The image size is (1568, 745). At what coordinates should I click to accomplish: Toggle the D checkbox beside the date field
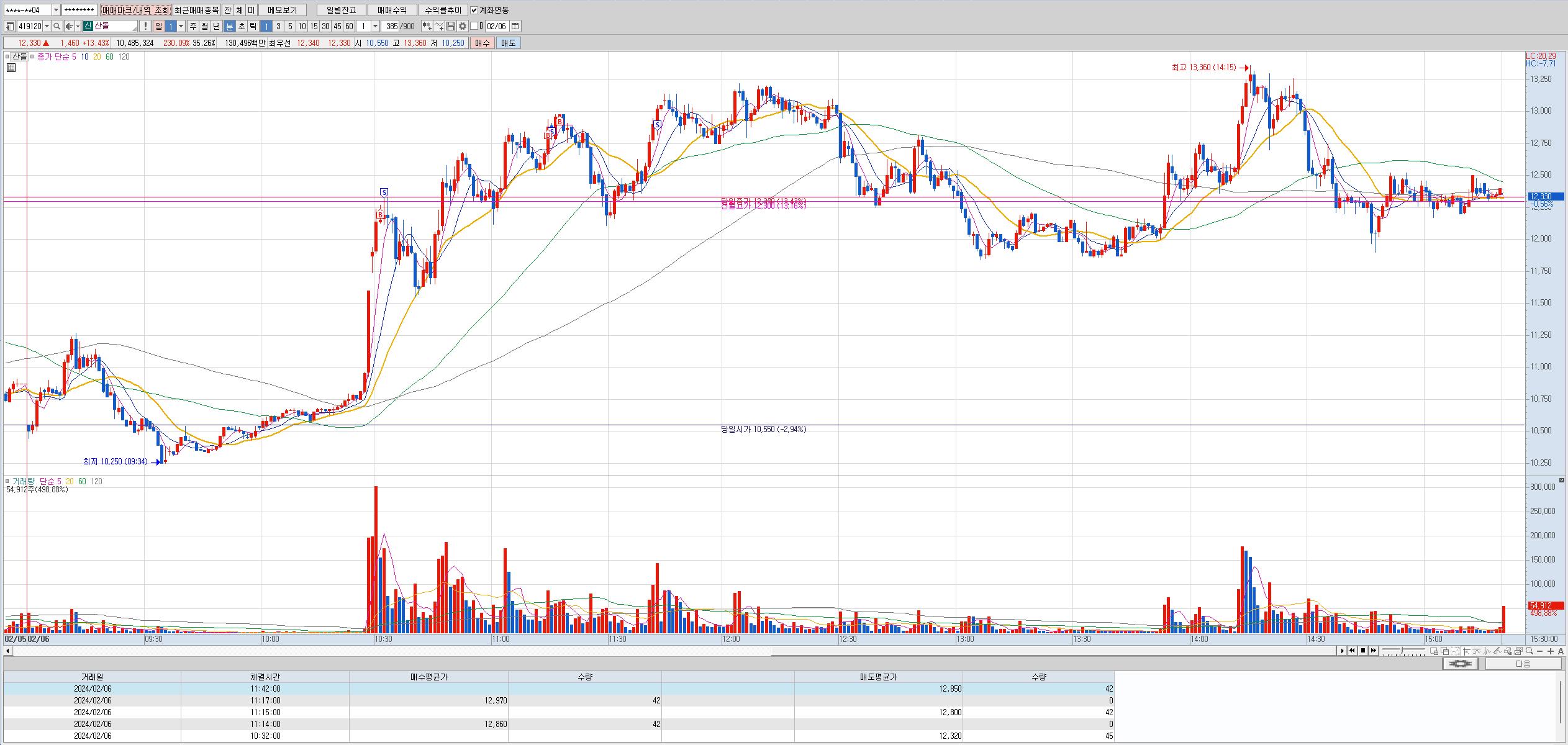(x=474, y=26)
